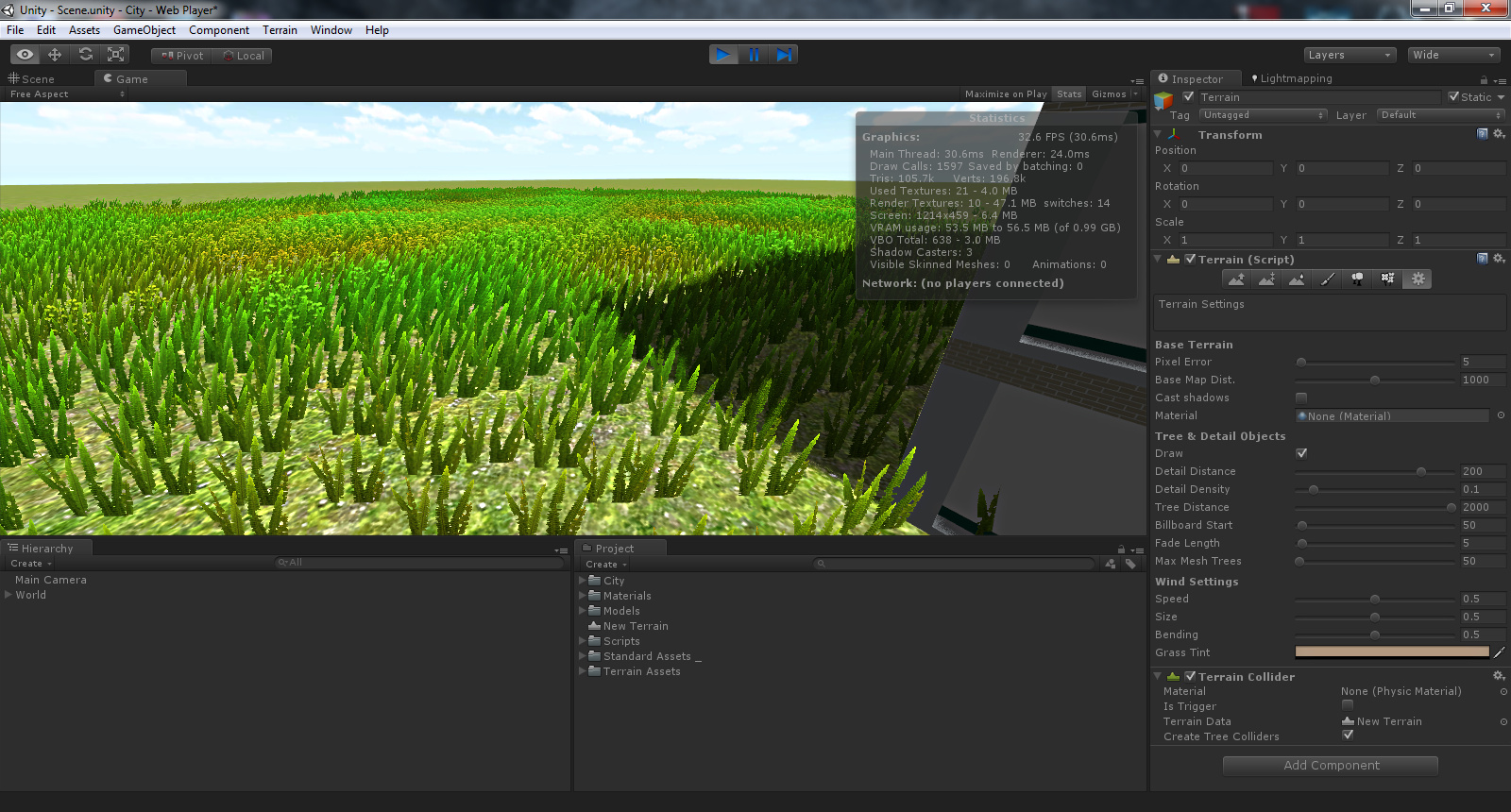
Task: Select the Smooth Height terrain tool
Action: pyautogui.click(x=1297, y=279)
